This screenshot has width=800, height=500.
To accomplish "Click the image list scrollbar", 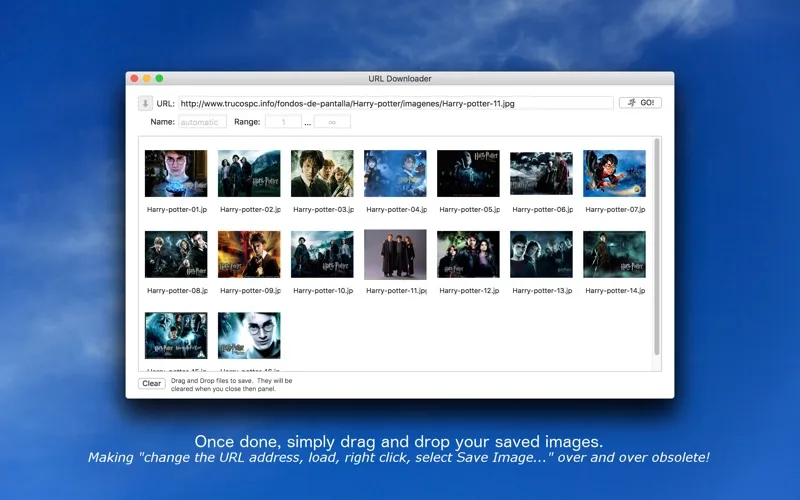I will [x=657, y=246].
